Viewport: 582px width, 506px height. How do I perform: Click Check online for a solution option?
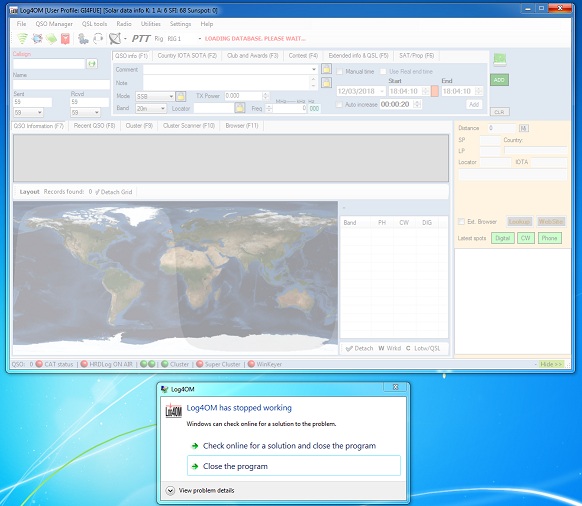coord(289,446)
